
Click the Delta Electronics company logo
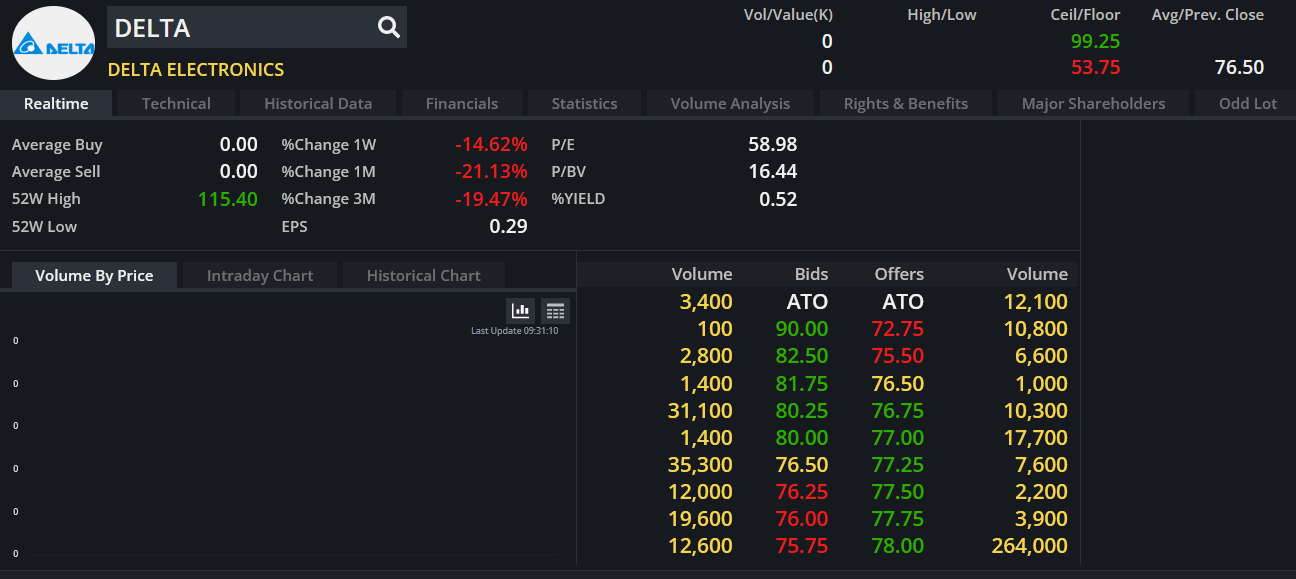[53, 44]
